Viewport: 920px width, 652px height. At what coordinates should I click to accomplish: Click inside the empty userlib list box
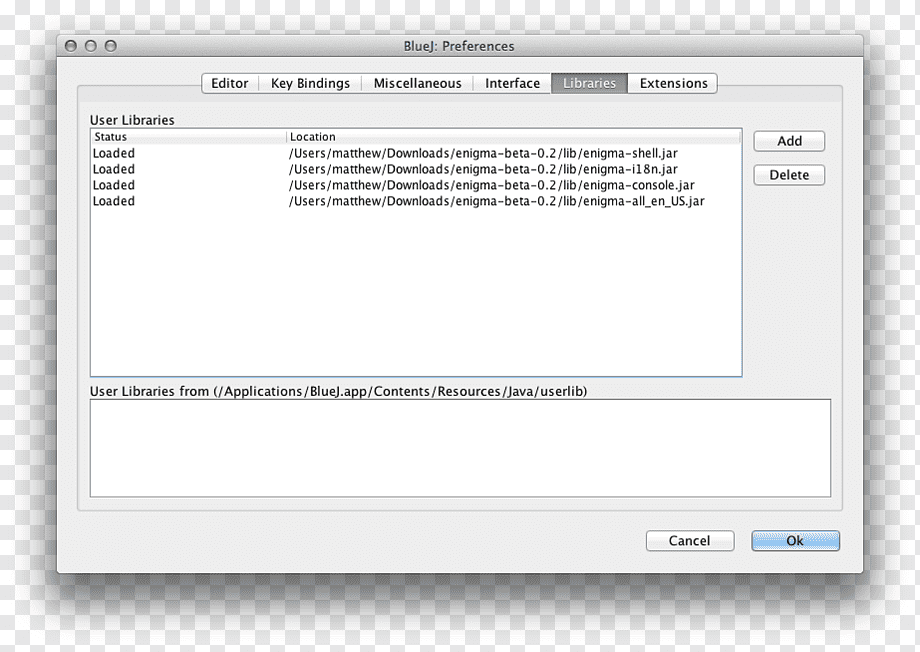point(460,448)
